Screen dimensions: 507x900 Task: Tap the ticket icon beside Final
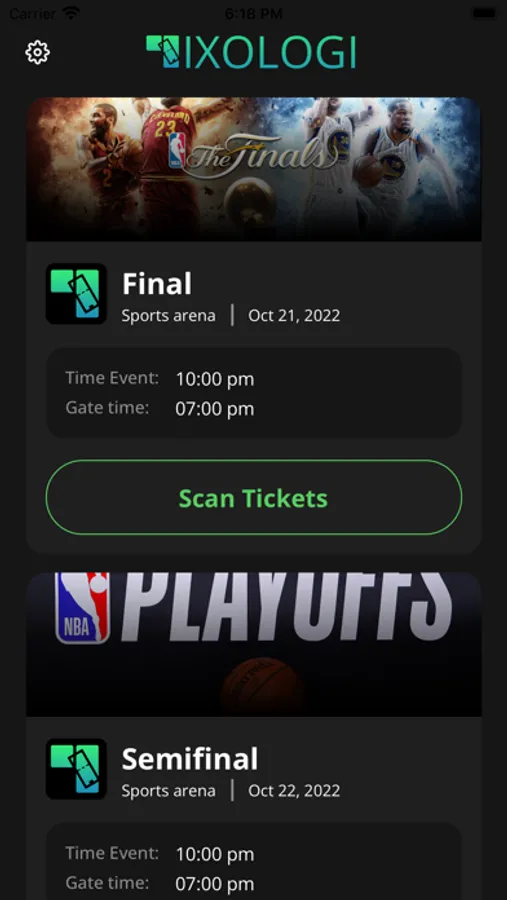click(x=76, y=293)
